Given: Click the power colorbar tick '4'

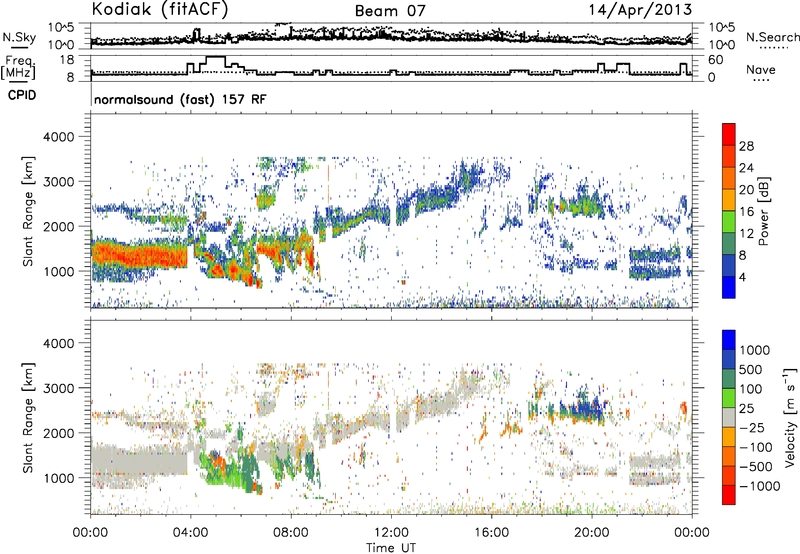Looking at the screenshot, I should (743, 277).
